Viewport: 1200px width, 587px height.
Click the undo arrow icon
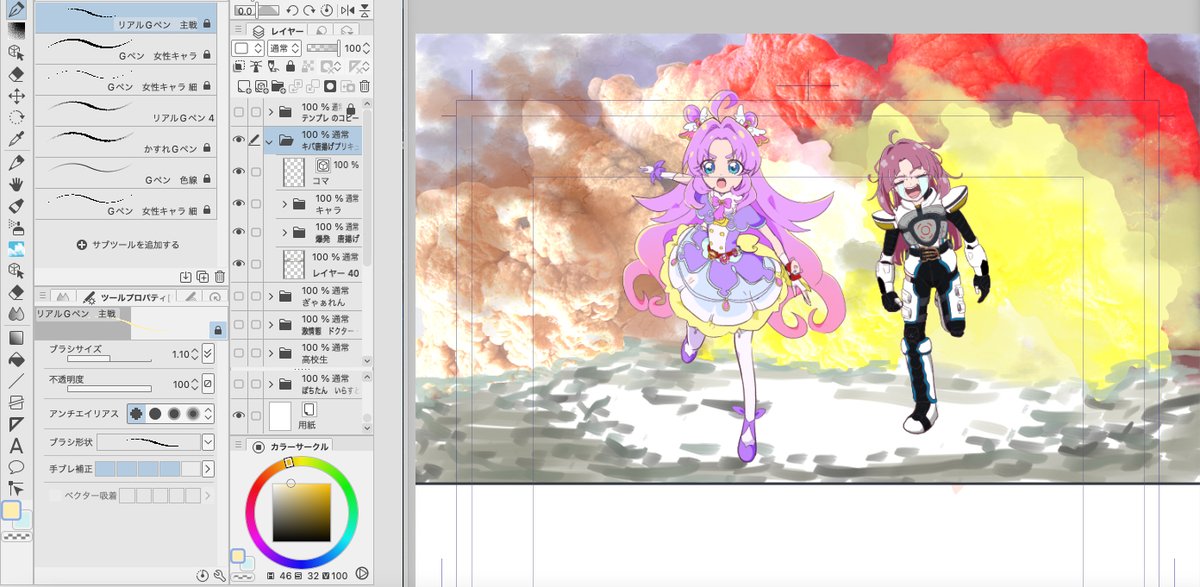coord(291,10)
